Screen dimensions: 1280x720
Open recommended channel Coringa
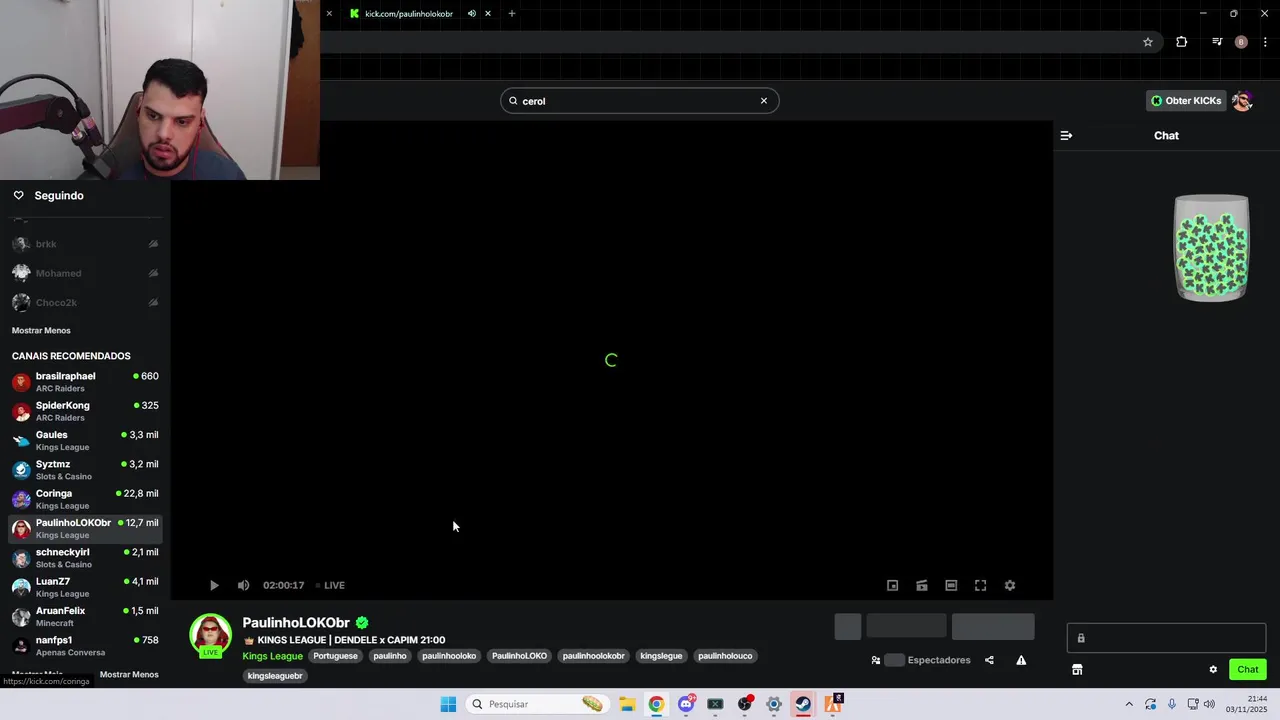pyautogui.click(x=85, y=499)
